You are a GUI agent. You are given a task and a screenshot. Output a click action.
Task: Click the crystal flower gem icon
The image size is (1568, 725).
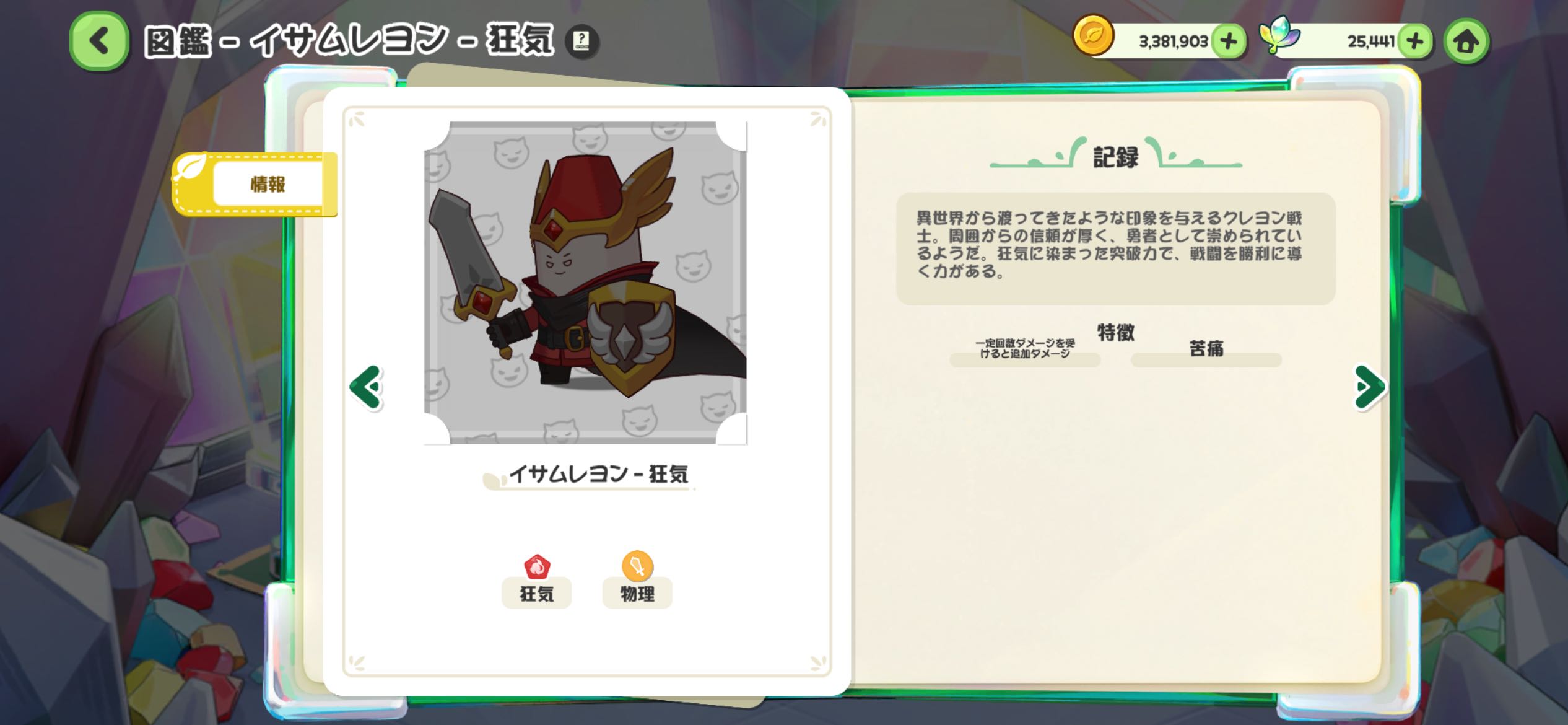pyautogui.click(x=1279, y=35)
